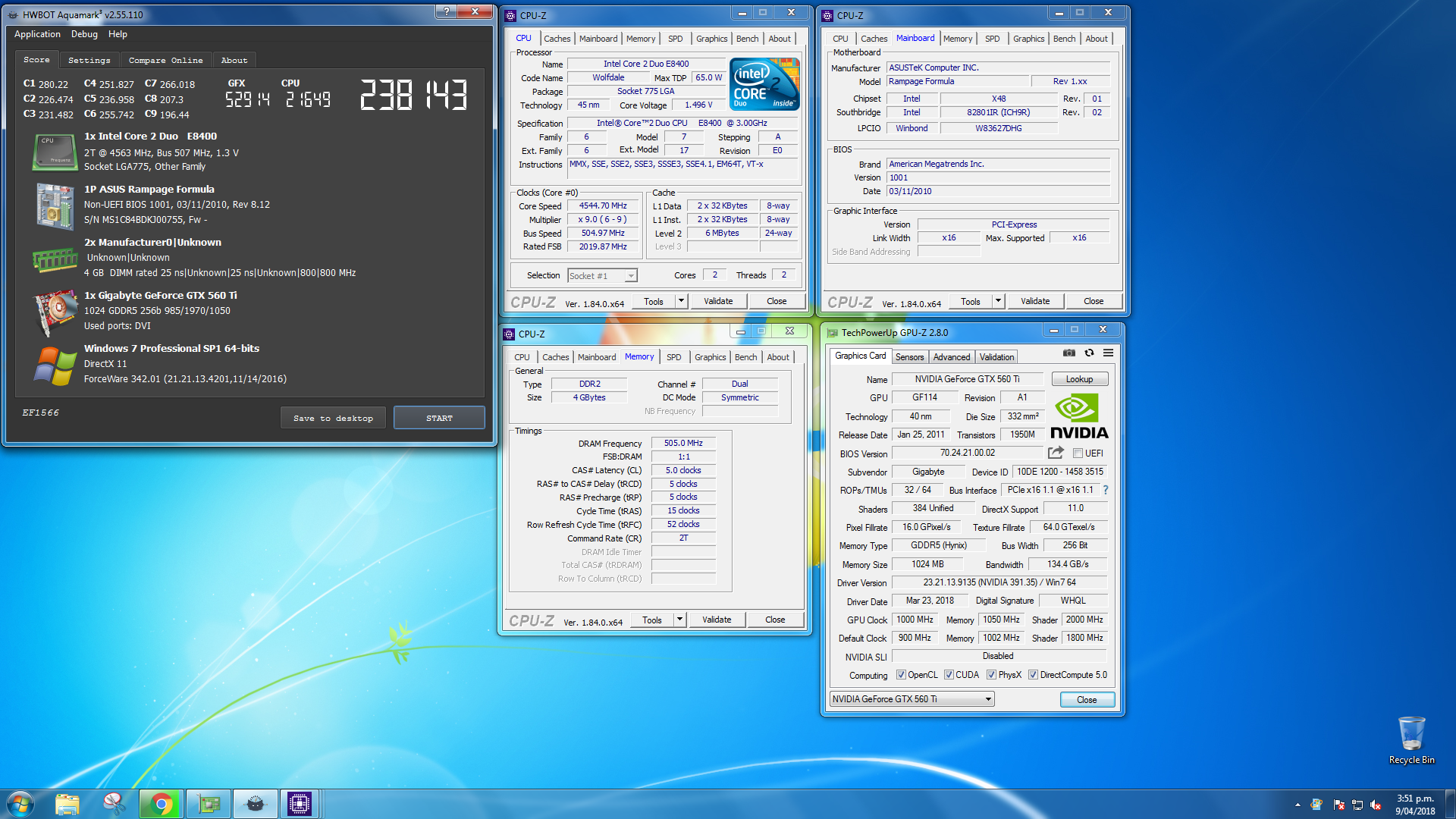Open the Windows Start menu
Image resolution: width=1456 pixels, height=819 pixels.
[x=20, y=804]
